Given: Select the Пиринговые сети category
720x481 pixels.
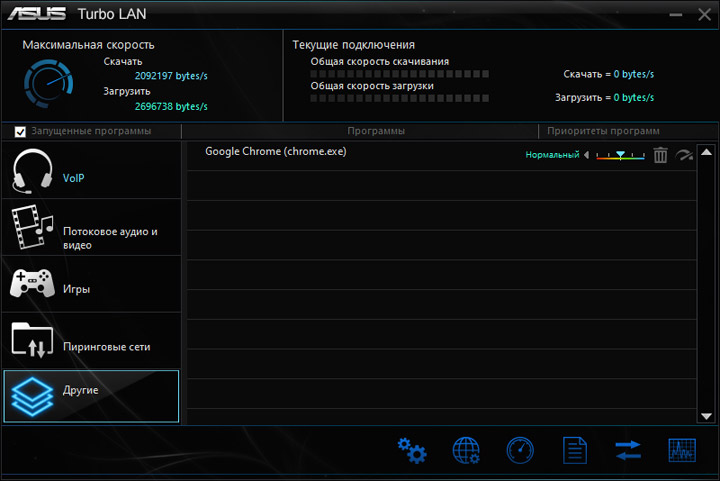Looking at the screenshot, I should (107, 347).
